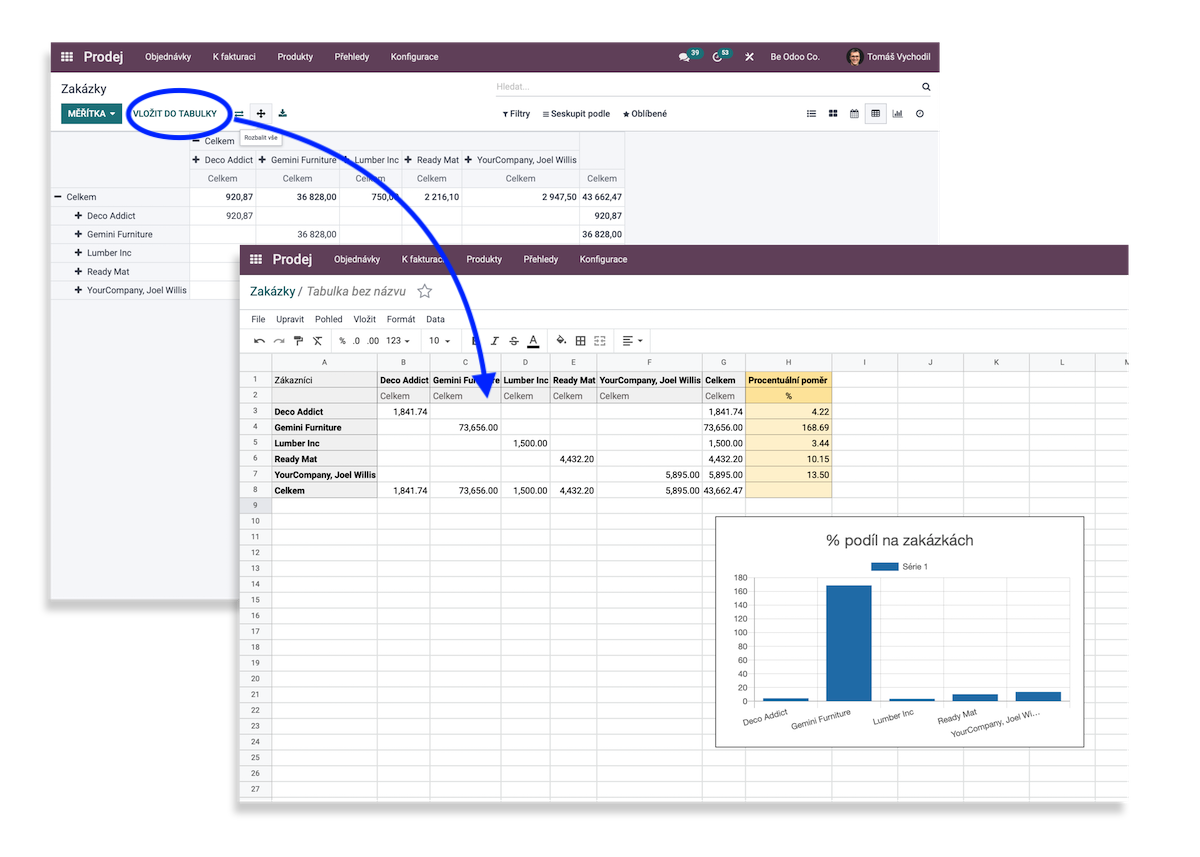This screenshot has width=1200, height=857.
Task: Open the MĚŘÍTKA measures dropdown
Action: tap(91, 114)
